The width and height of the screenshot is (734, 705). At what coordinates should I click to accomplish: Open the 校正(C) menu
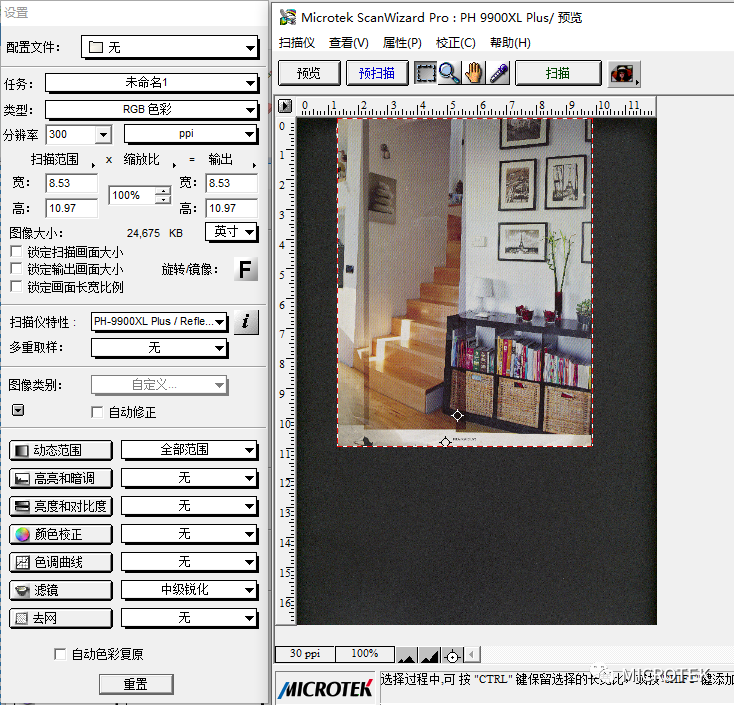coord(455,43)
